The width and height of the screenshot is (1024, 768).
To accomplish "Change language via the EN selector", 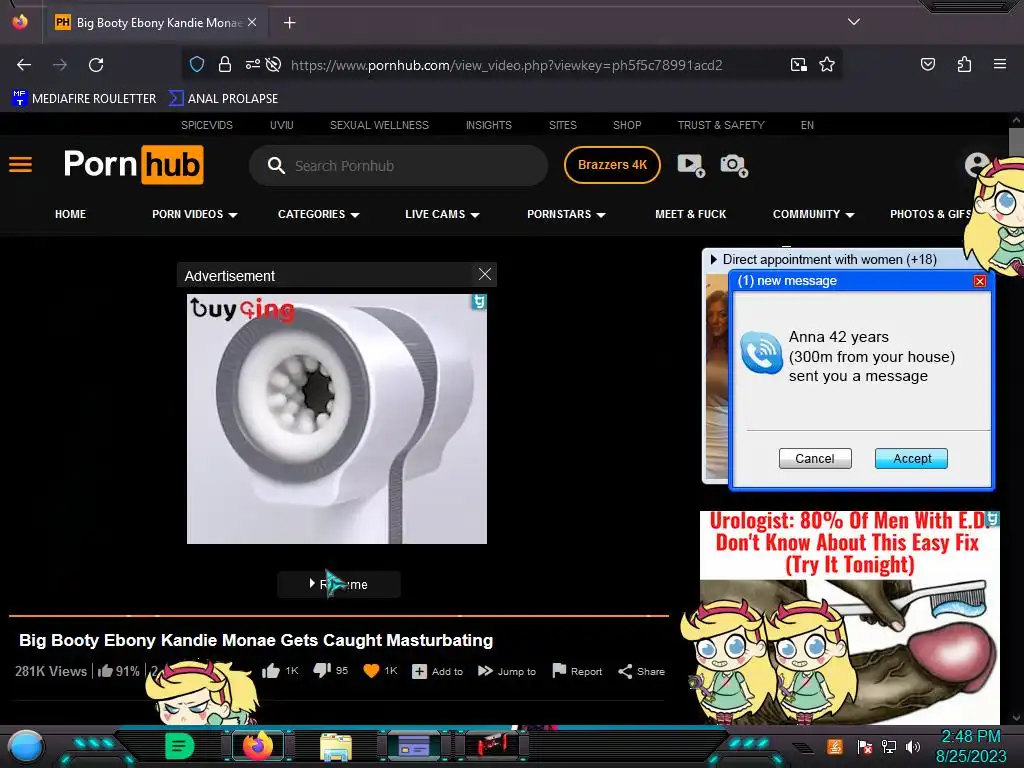I will pyautogui.click(x=807, y=125).
